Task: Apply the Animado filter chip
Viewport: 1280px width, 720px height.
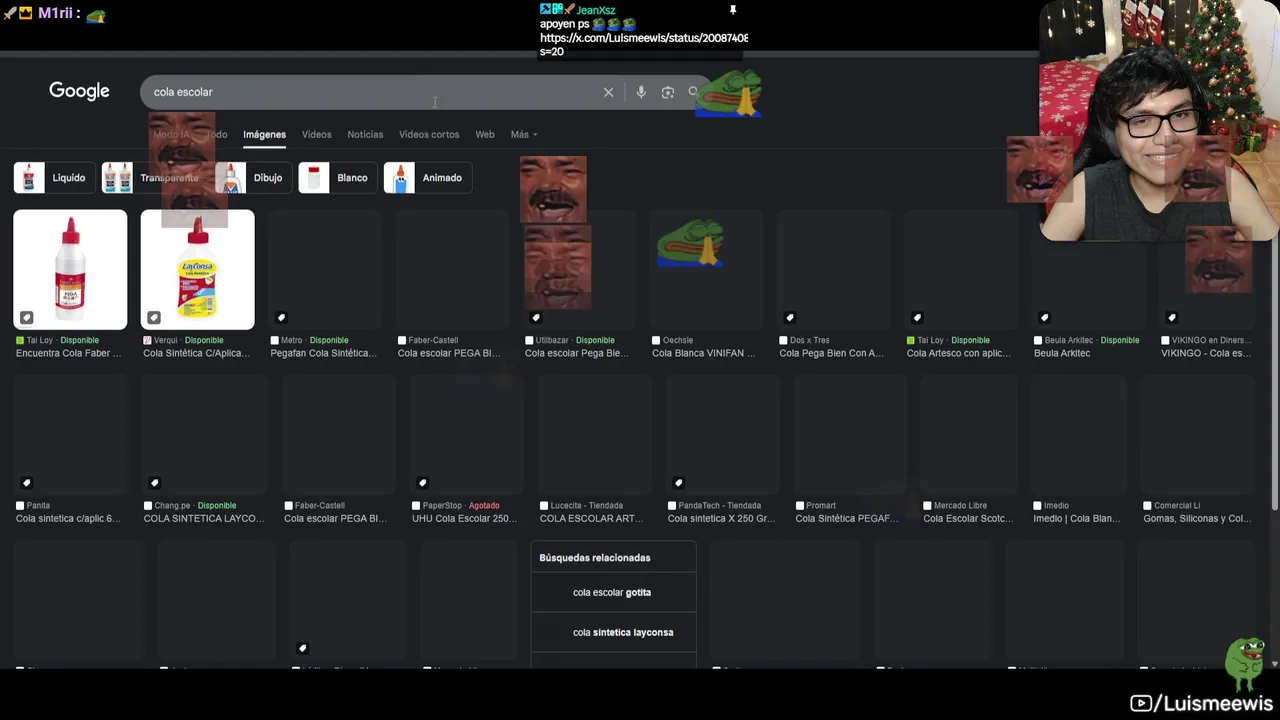Action: click(427, 178)
